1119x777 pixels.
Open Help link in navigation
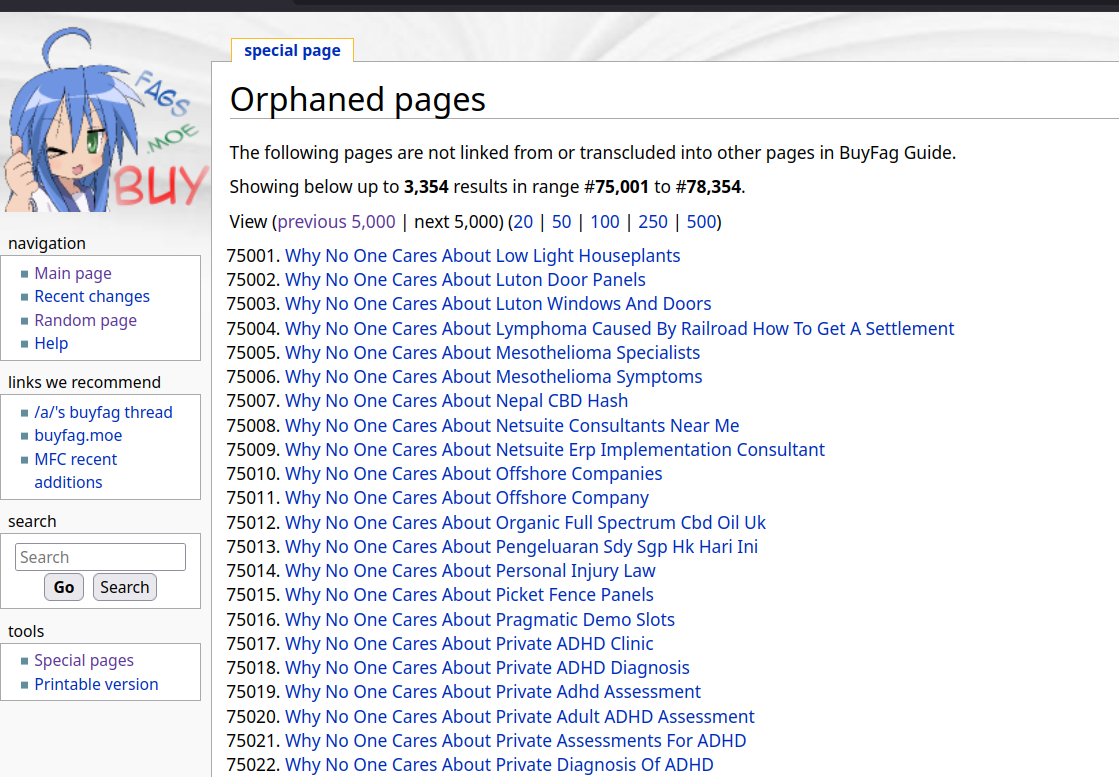point(51,343)
